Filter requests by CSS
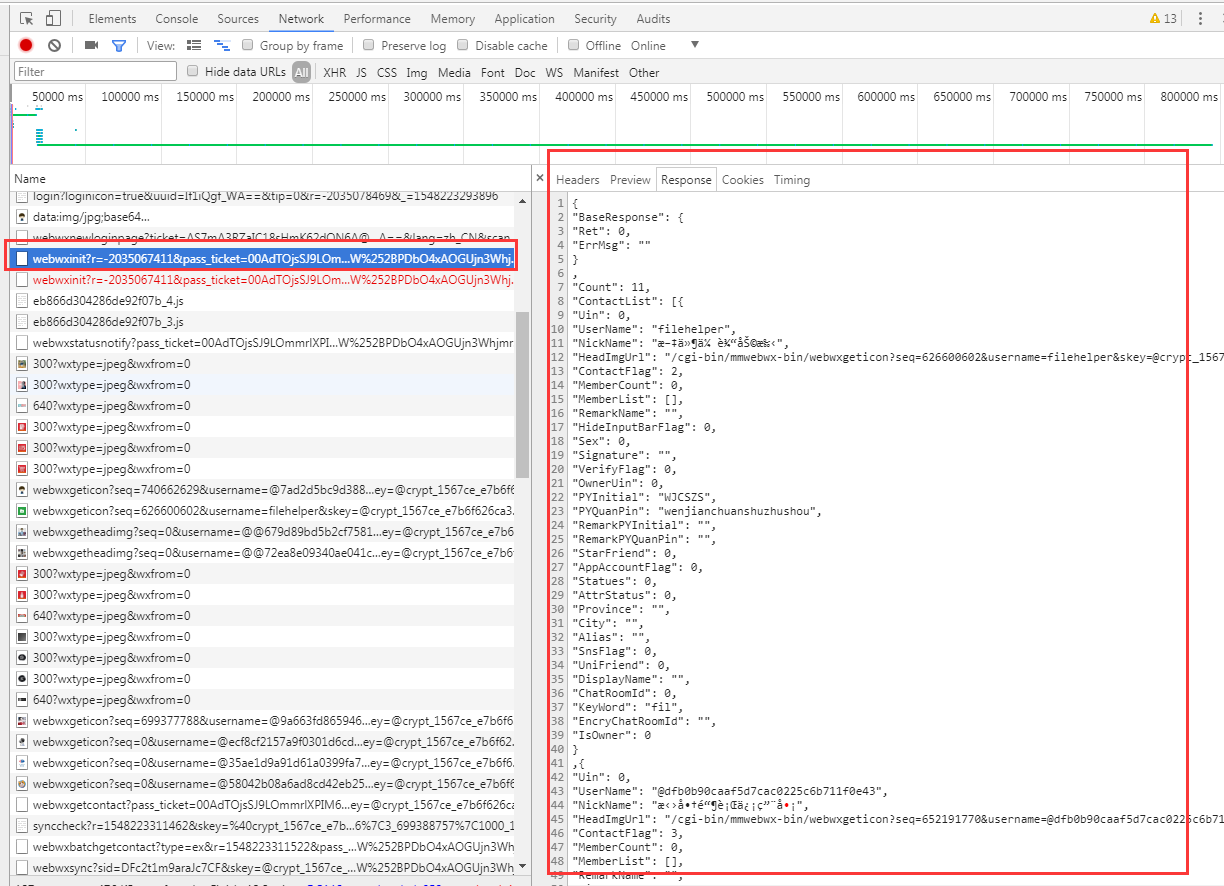This screenshot has height=886, width=1224. [x=386, y=72]
